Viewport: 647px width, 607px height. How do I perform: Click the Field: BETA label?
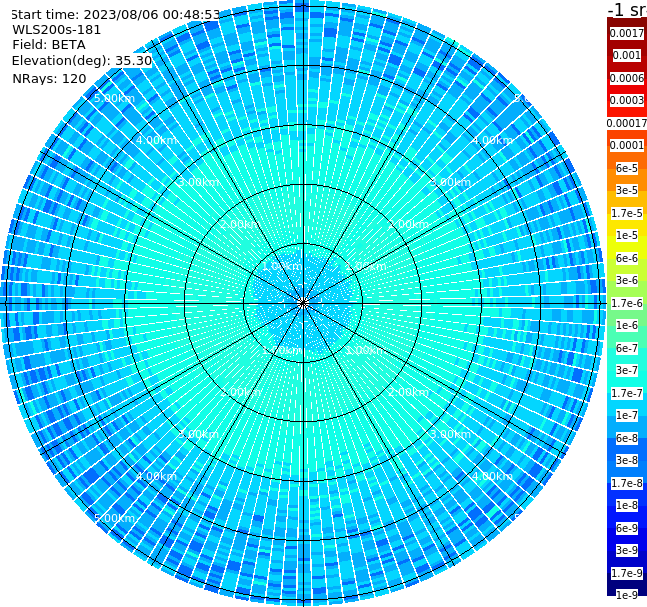coord(49,45)
